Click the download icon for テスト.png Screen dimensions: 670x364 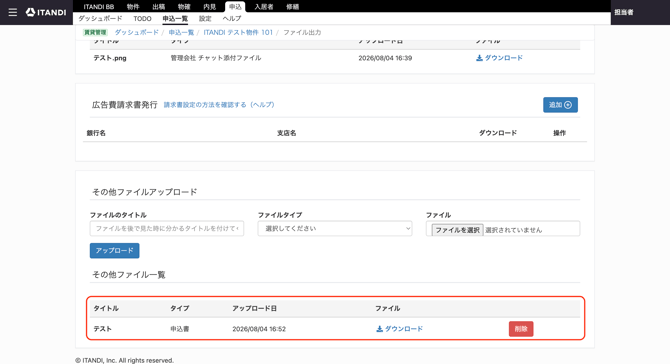pyautogui.click(x=479, y=58)
